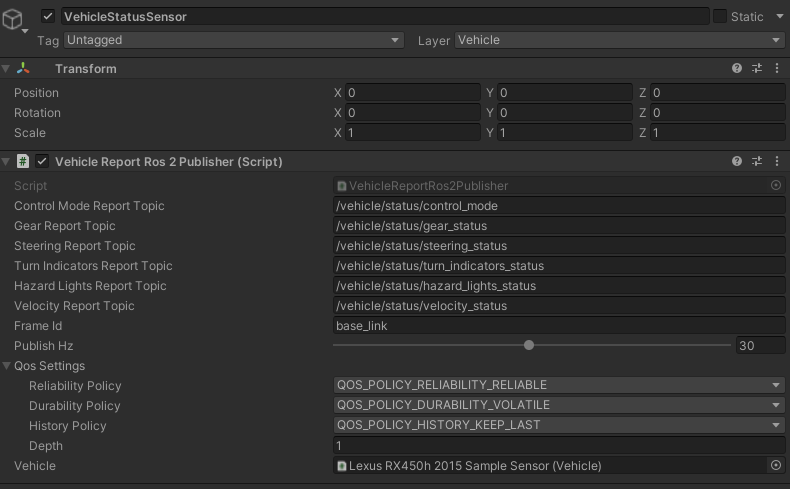790x489 pixels.
Task: Click Scale X value field
Action: tap(413, 133)
